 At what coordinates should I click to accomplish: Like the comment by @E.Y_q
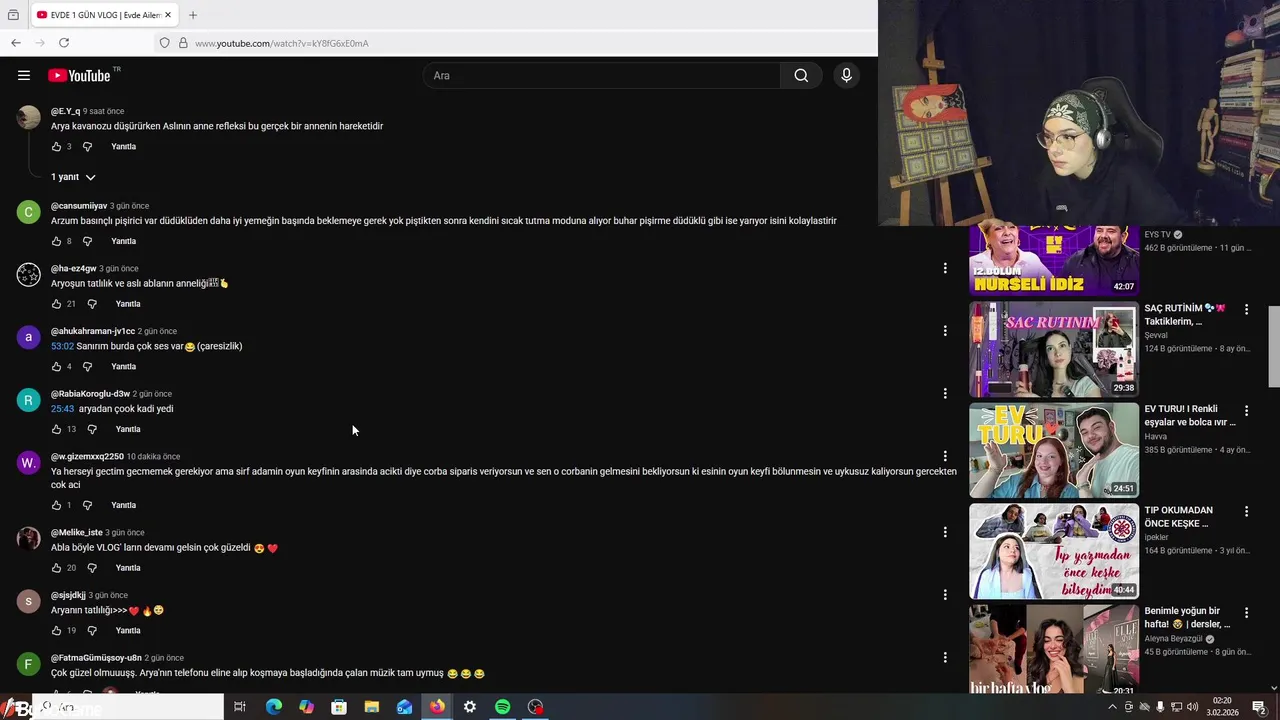pyautogui.click(x=56, y=147)
